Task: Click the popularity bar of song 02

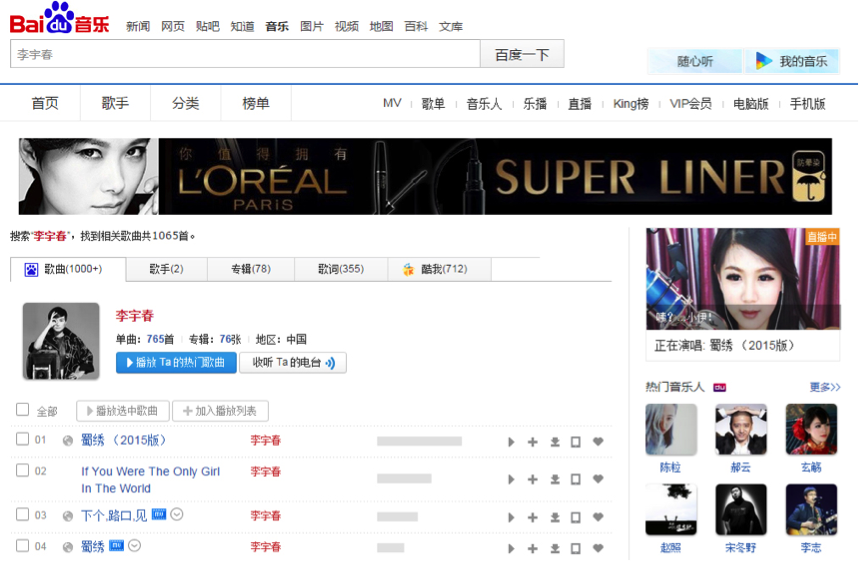Action: (x=404, y=479)
